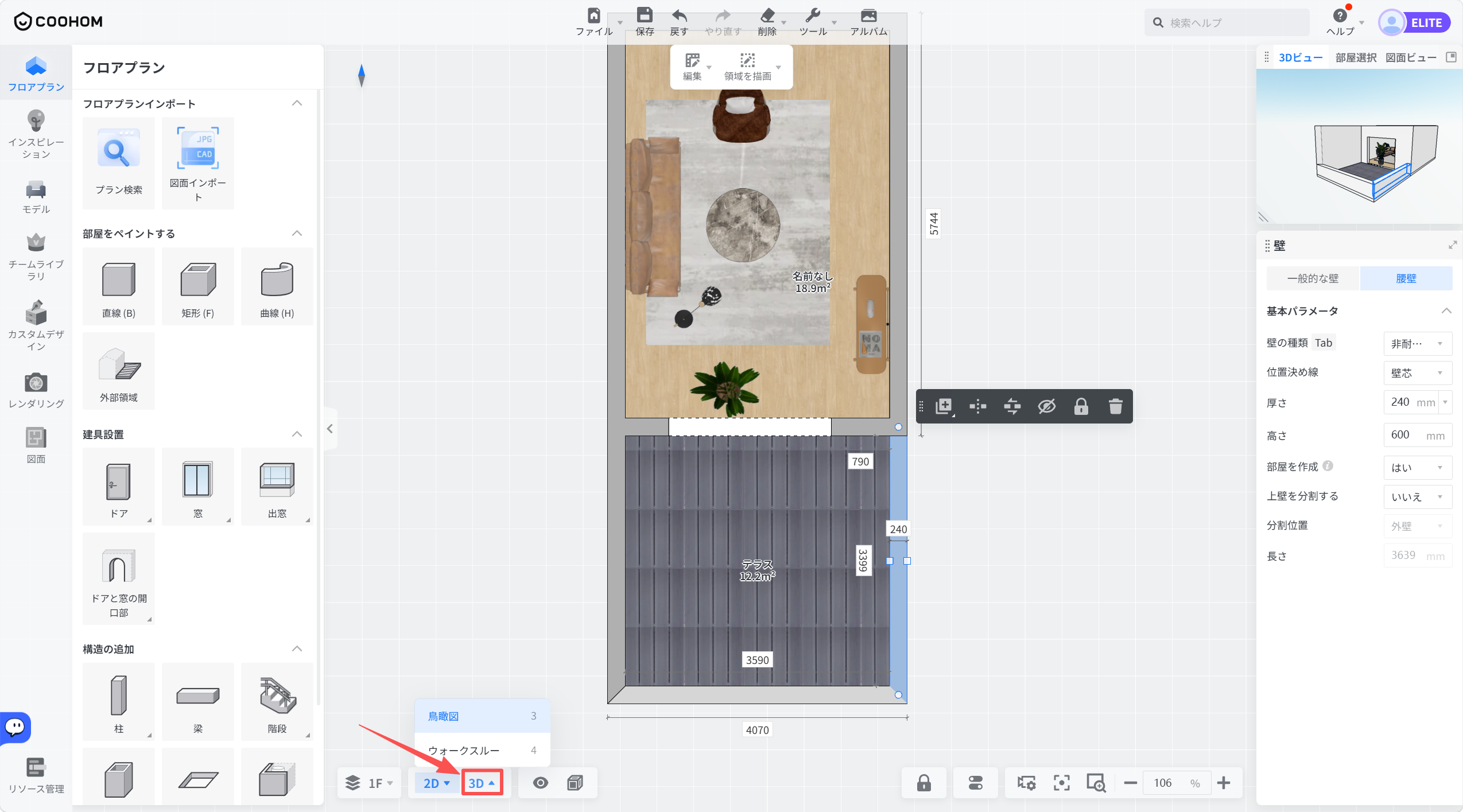Screen dimensions: 1463x812
Task: Click the COOHOM logo
Action: [x=58, y=22]
